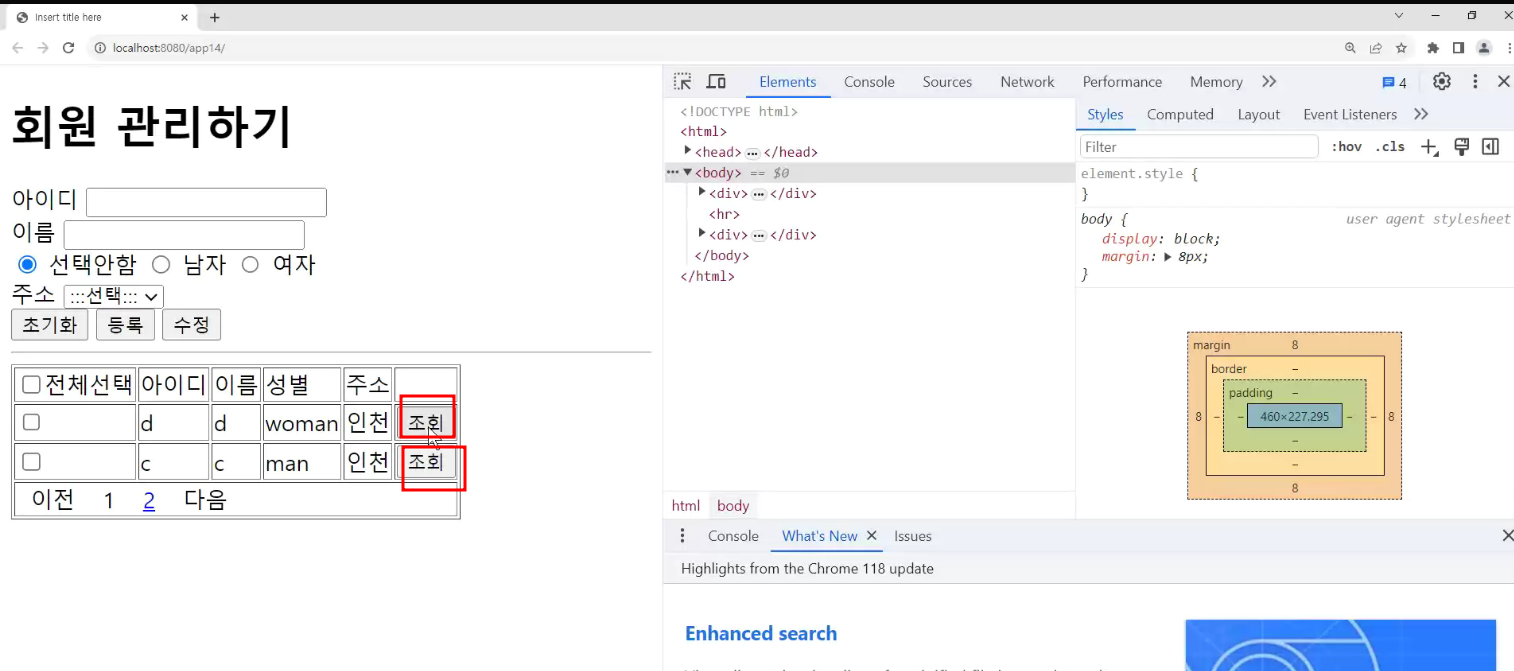Collapse the body element in DOM tree
This screenshot has height=671, width=1514.
pyautogui.click(x=688, y=172)
